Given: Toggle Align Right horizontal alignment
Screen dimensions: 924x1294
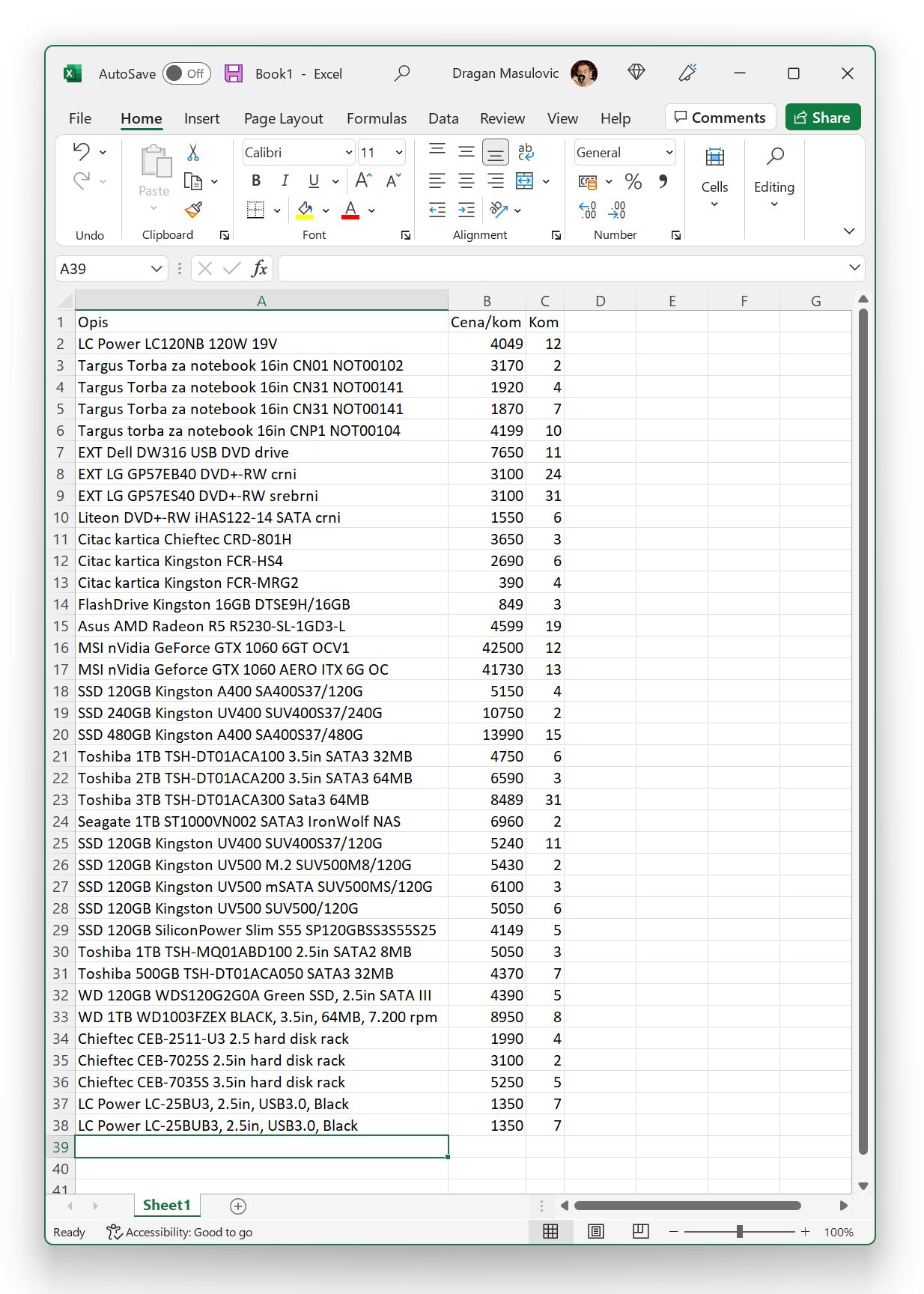Looking at the screenshot, I should (496, 180).
